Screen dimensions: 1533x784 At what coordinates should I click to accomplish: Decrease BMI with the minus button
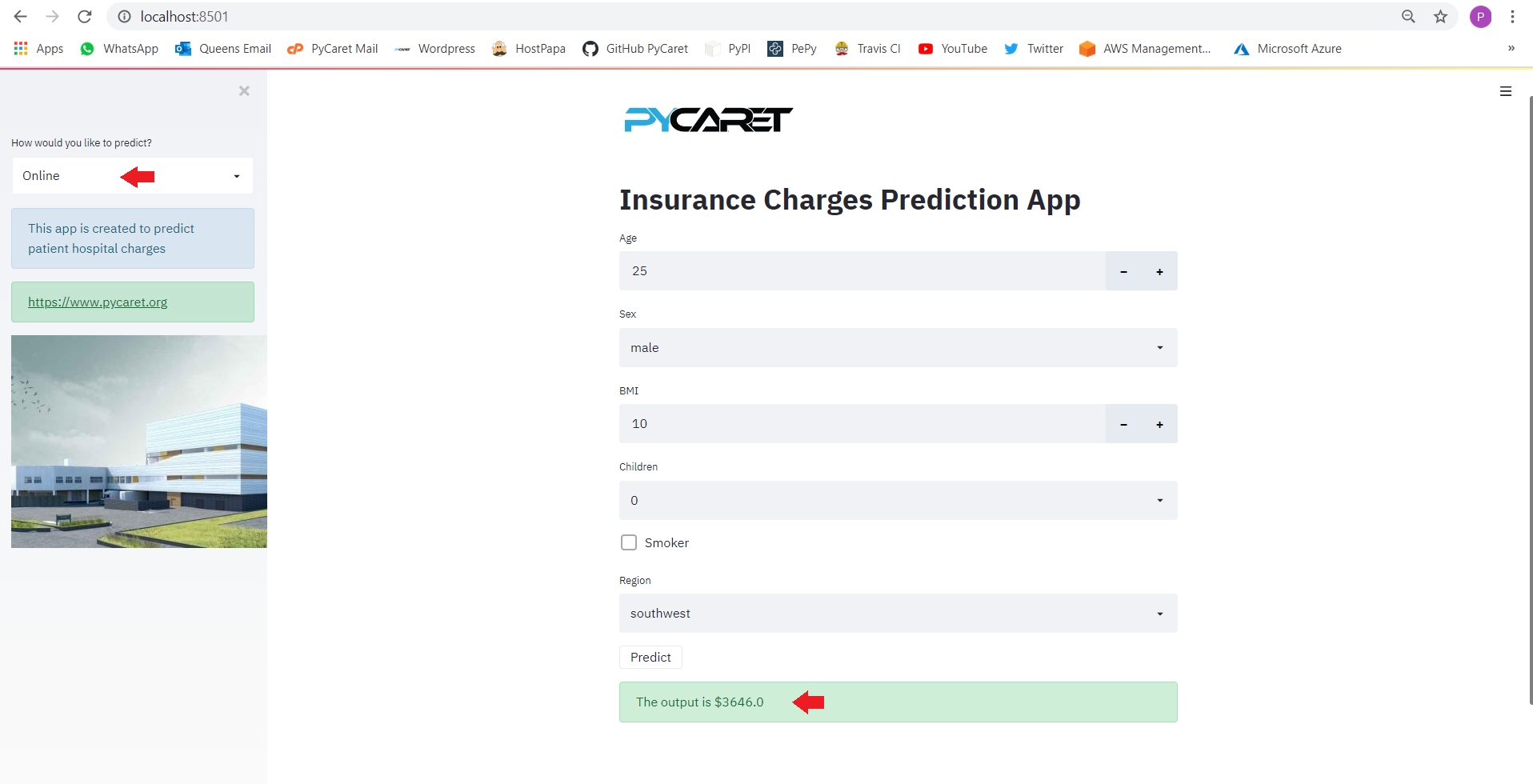1123,424
